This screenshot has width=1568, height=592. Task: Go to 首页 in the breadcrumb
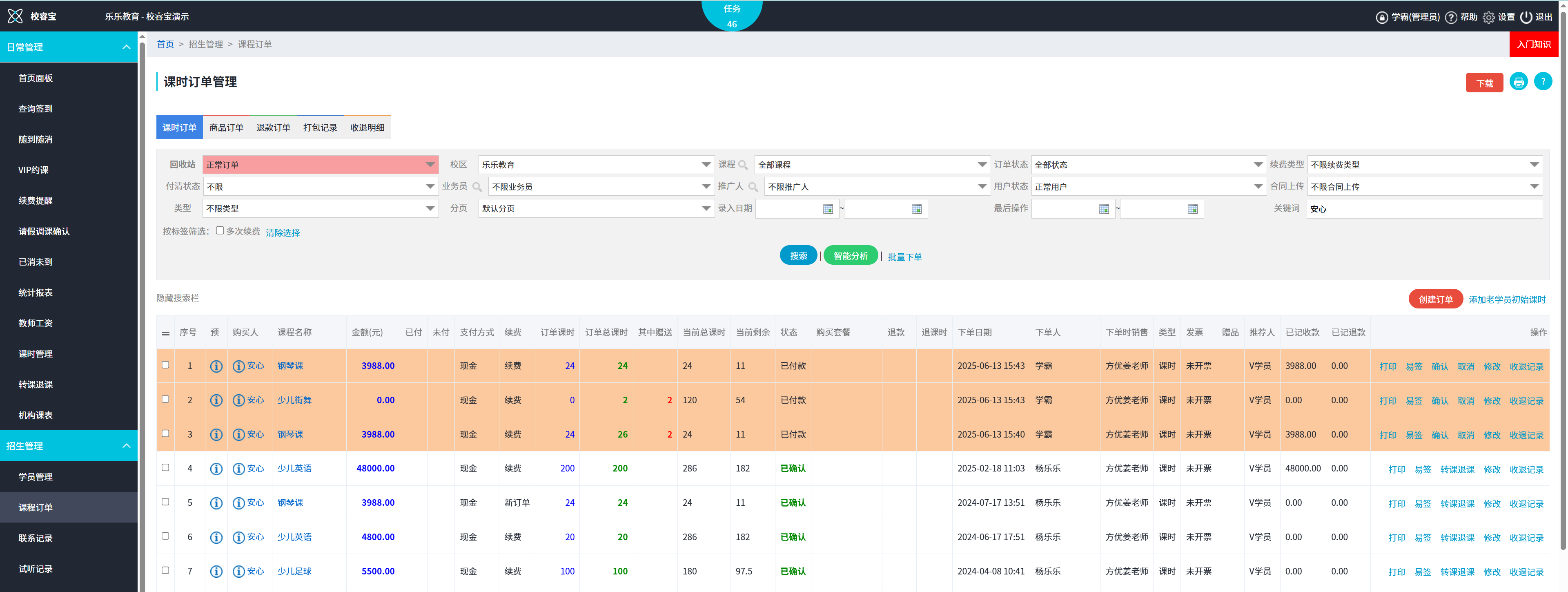[x=165, y=44]
